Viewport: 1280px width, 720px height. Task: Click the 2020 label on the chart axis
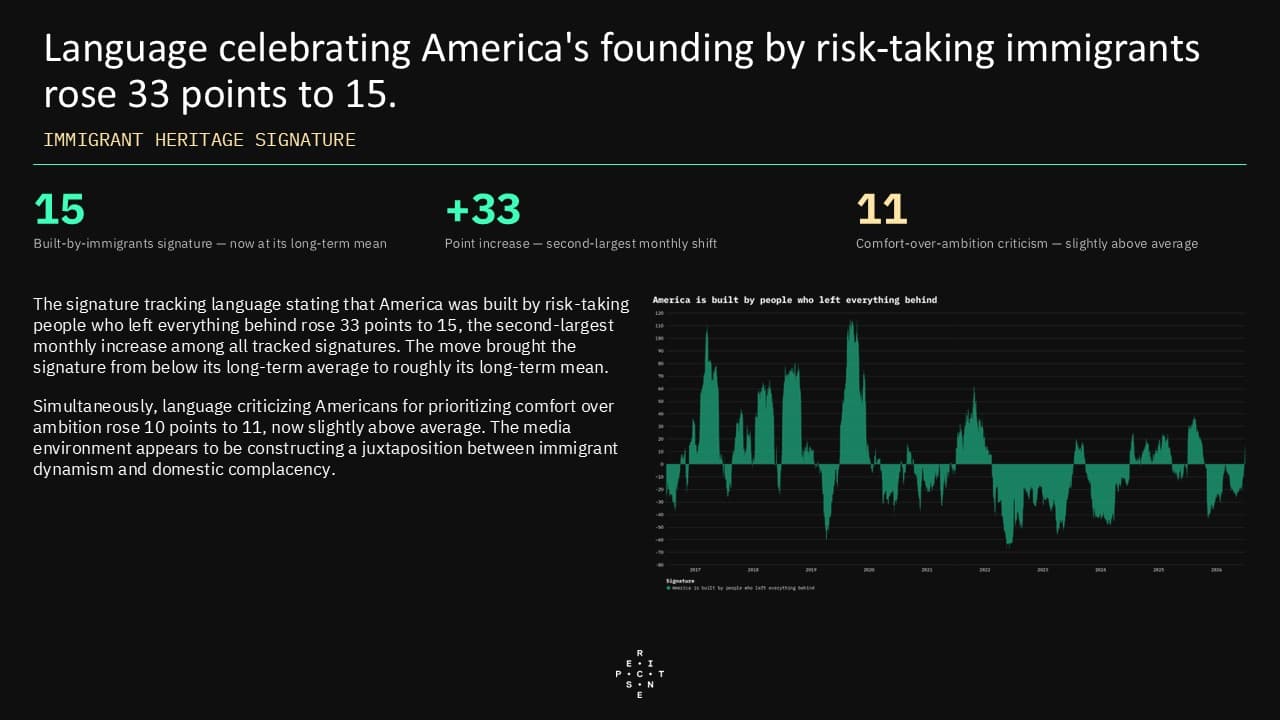[869, 569]
